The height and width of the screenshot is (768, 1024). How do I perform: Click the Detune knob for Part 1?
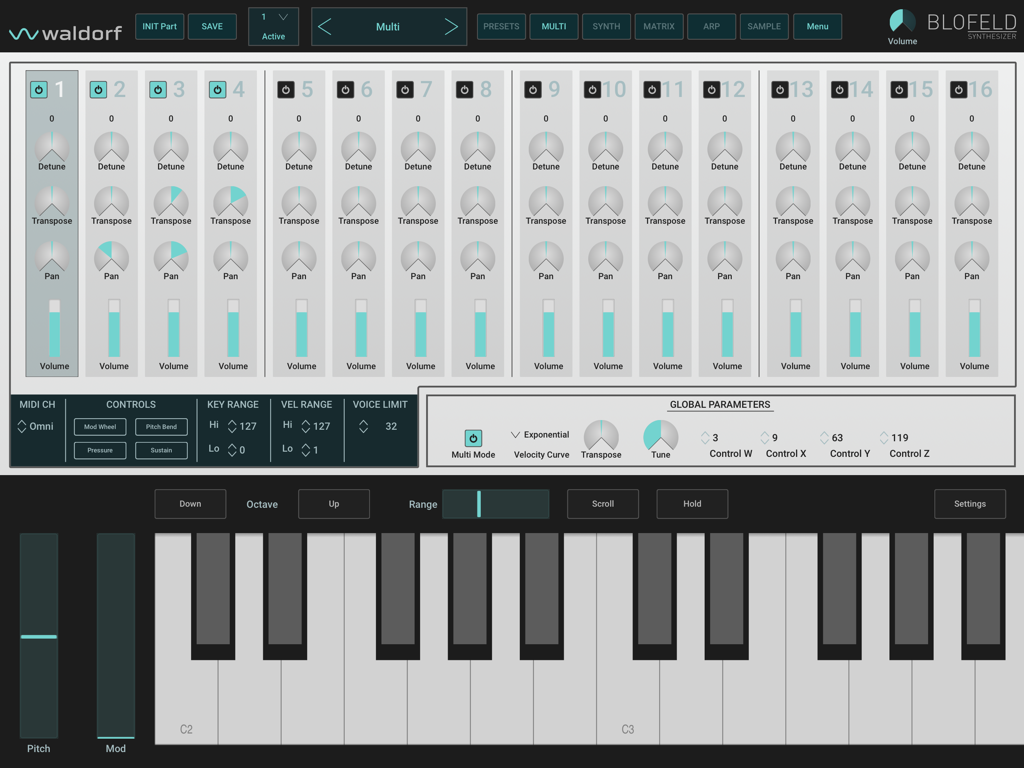[51, 148]
